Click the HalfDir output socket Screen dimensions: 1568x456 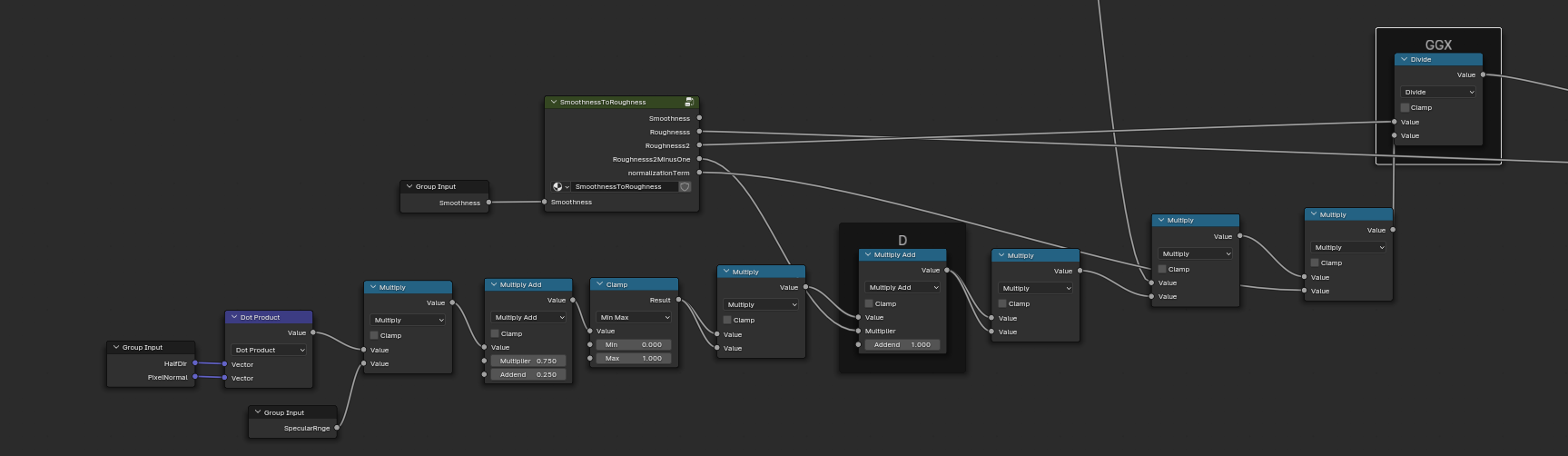[x=194, y=363]
